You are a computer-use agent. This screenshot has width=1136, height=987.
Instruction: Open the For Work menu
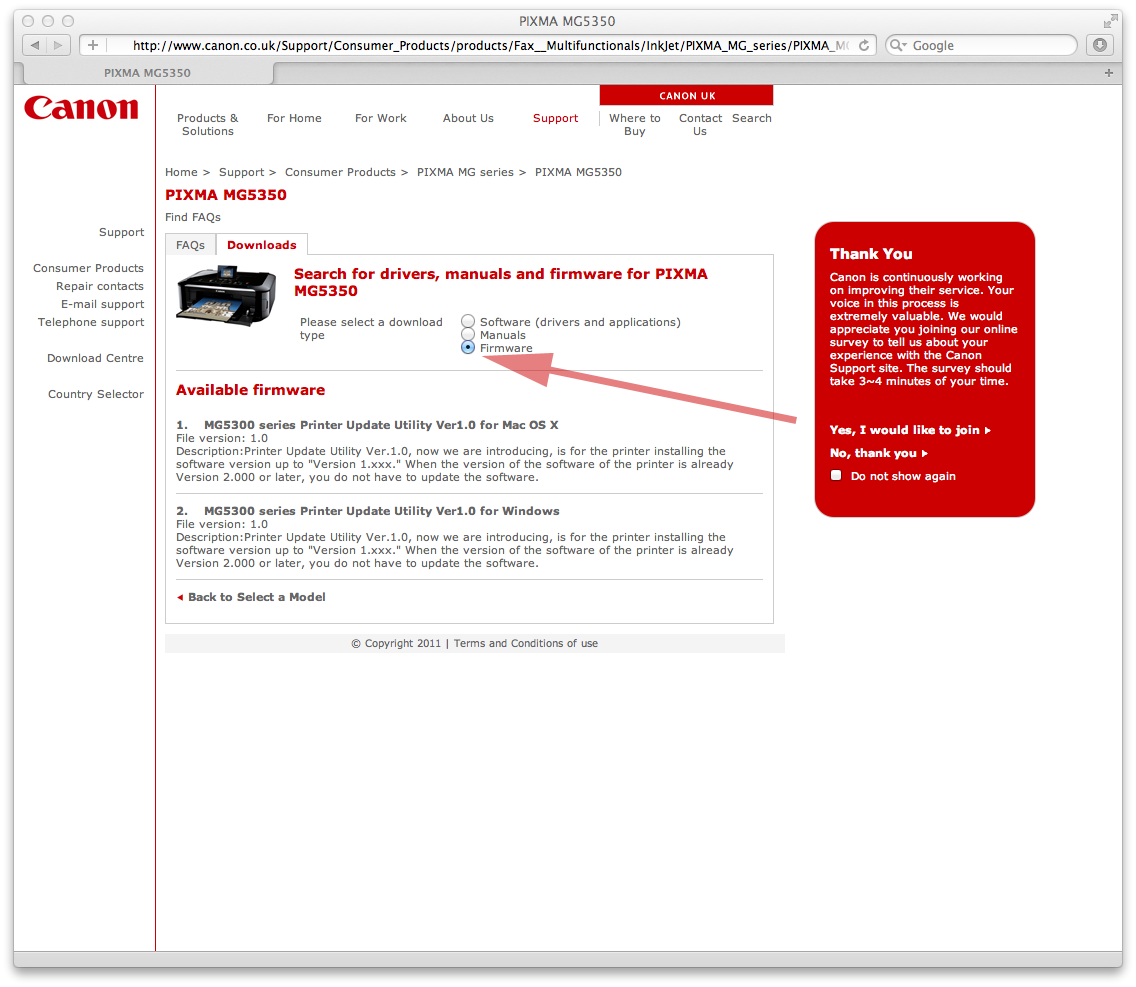[380, 118]
